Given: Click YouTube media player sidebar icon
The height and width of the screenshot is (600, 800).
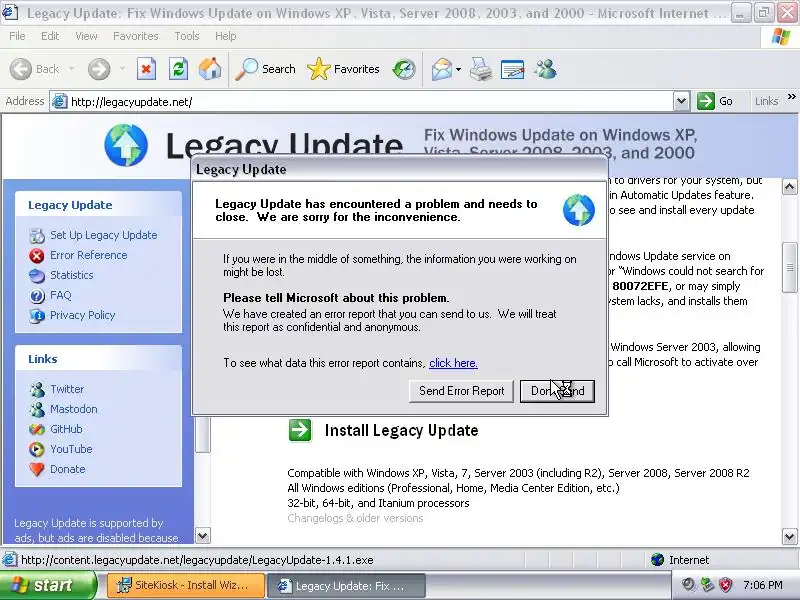Looking at the screenshot, I should coord(37,449).
